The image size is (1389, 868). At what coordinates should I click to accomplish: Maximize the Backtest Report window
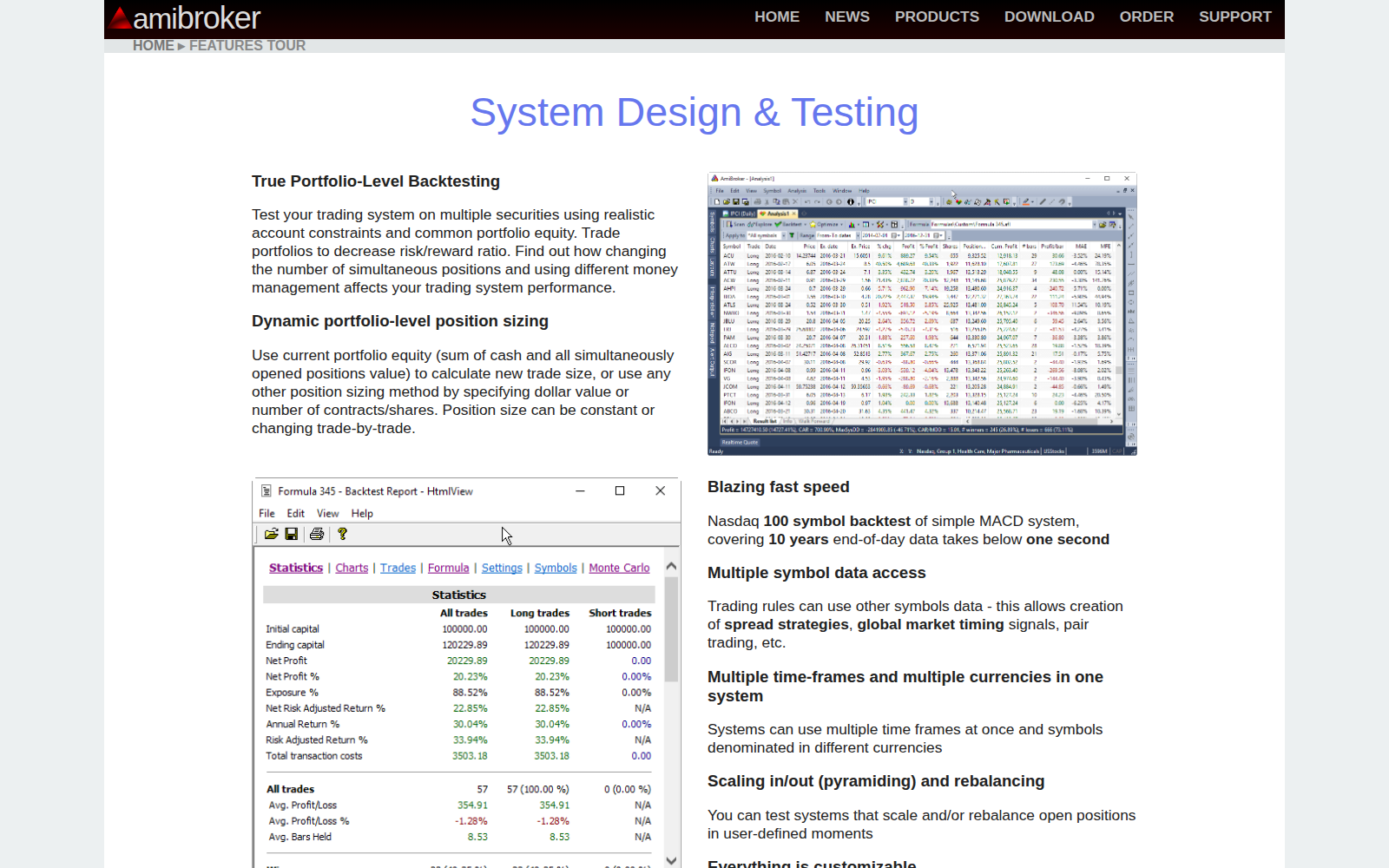point(620,490)
